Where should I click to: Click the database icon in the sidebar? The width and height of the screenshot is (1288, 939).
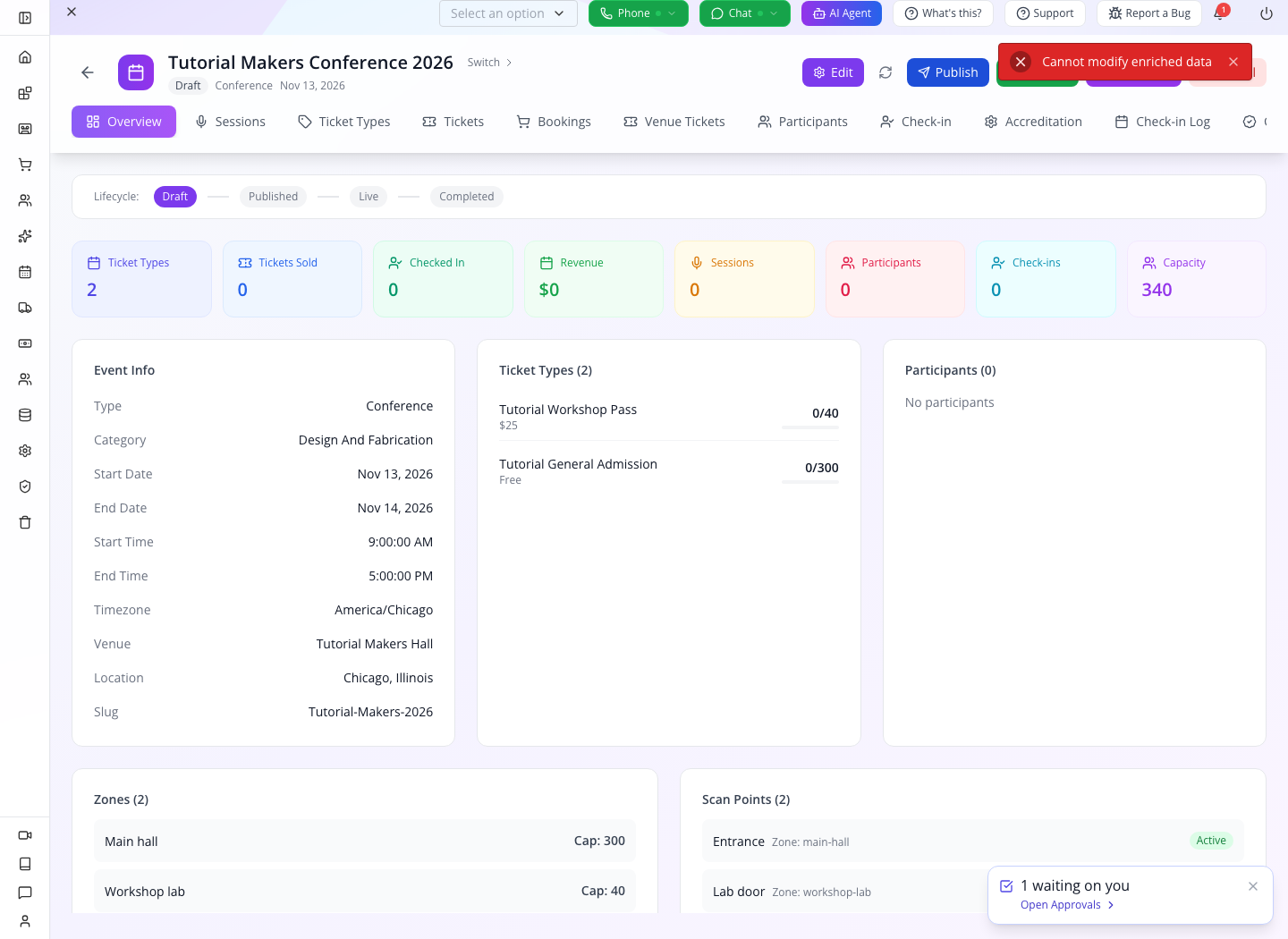(25, 415)
